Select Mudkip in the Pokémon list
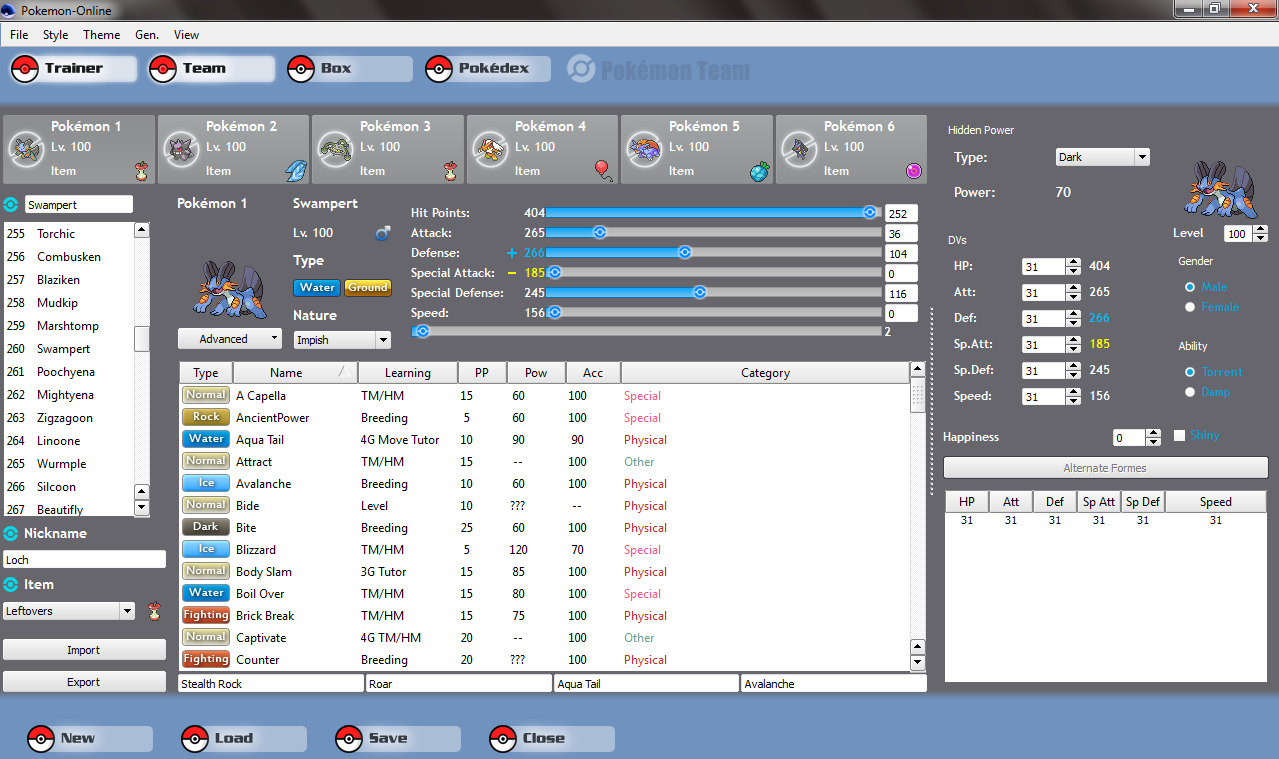The width and height of the screenshot is (1279, 759). click(x=68, y=303)
